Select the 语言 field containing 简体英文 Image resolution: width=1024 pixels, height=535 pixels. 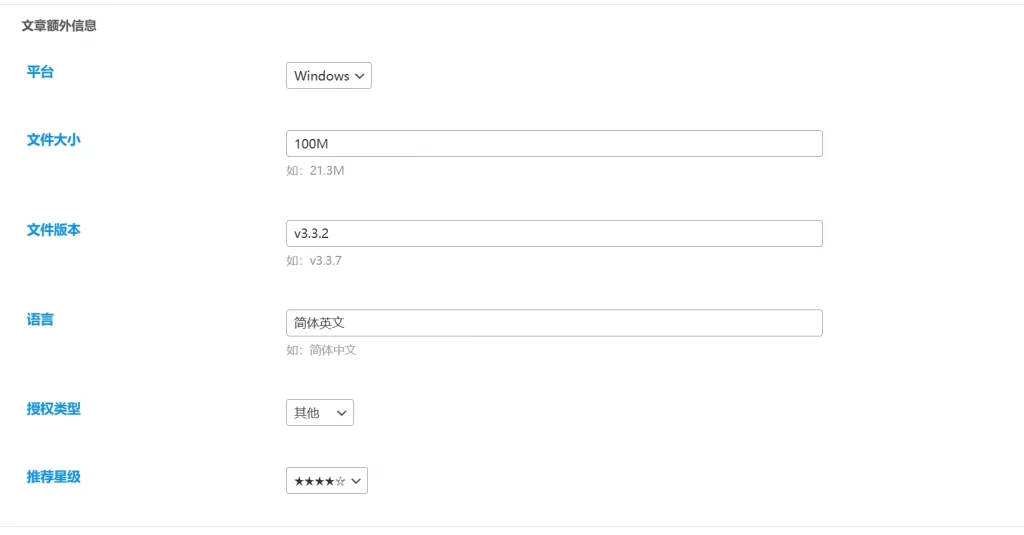pyautogui.click(x=554, y=323)
